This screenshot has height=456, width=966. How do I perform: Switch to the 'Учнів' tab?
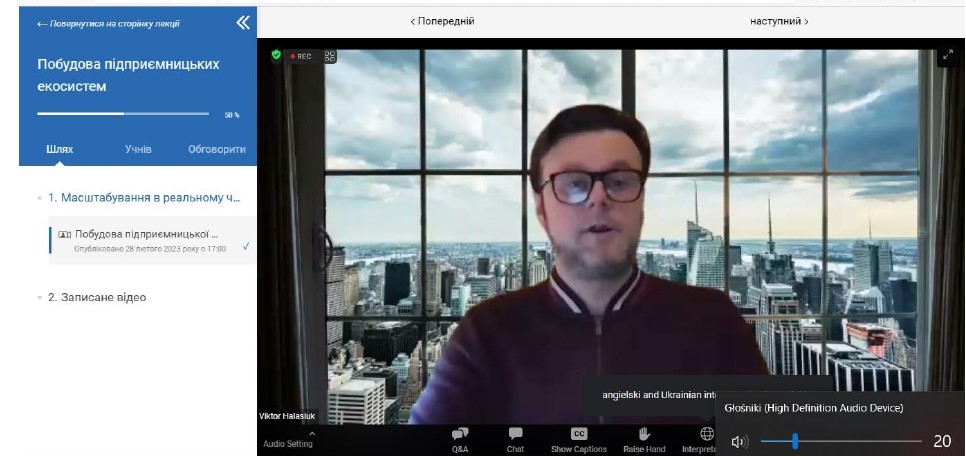pos(138,149)
